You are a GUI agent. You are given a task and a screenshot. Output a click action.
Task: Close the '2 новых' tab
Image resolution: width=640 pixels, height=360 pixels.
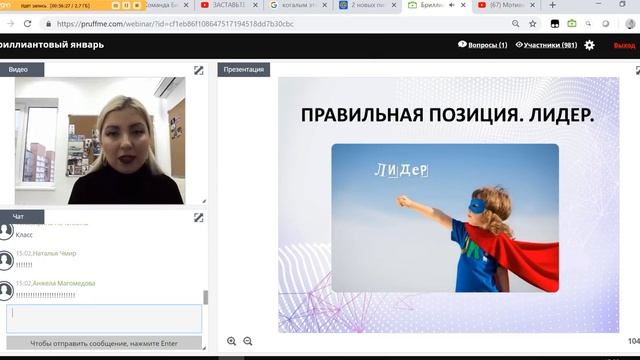point(394,5)
